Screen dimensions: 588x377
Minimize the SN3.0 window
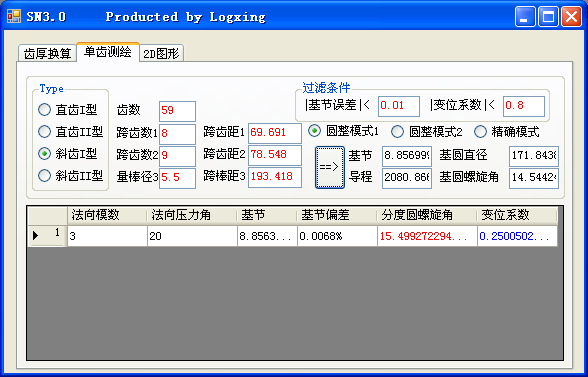point(525,17)
